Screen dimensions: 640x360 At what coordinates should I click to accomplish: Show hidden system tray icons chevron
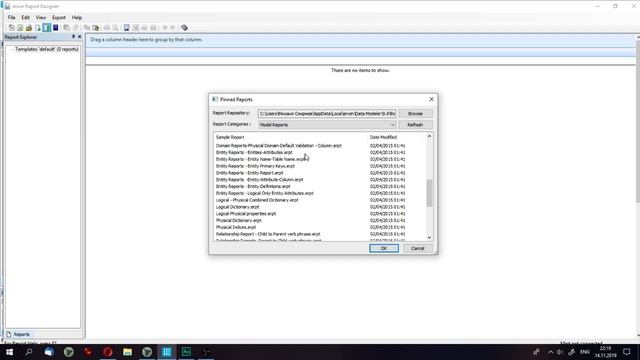pyautogui.click(x=550, y=352)
